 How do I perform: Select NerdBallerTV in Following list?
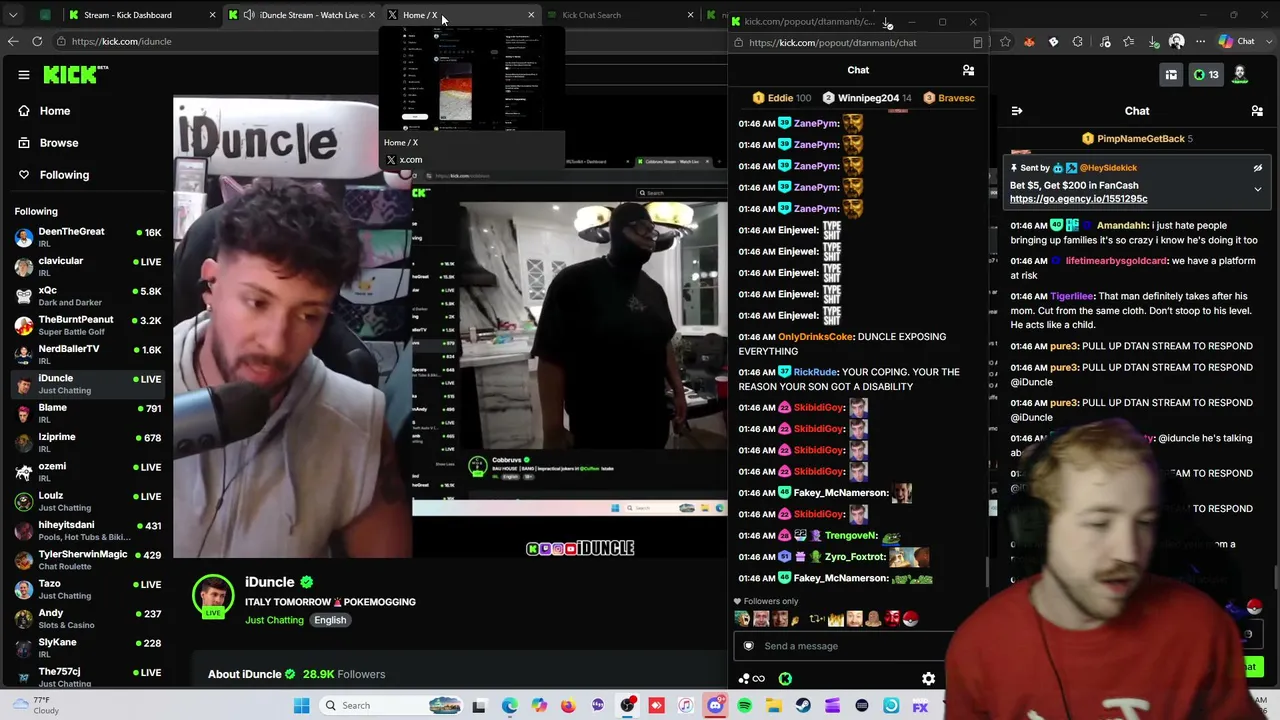[88, 354]
